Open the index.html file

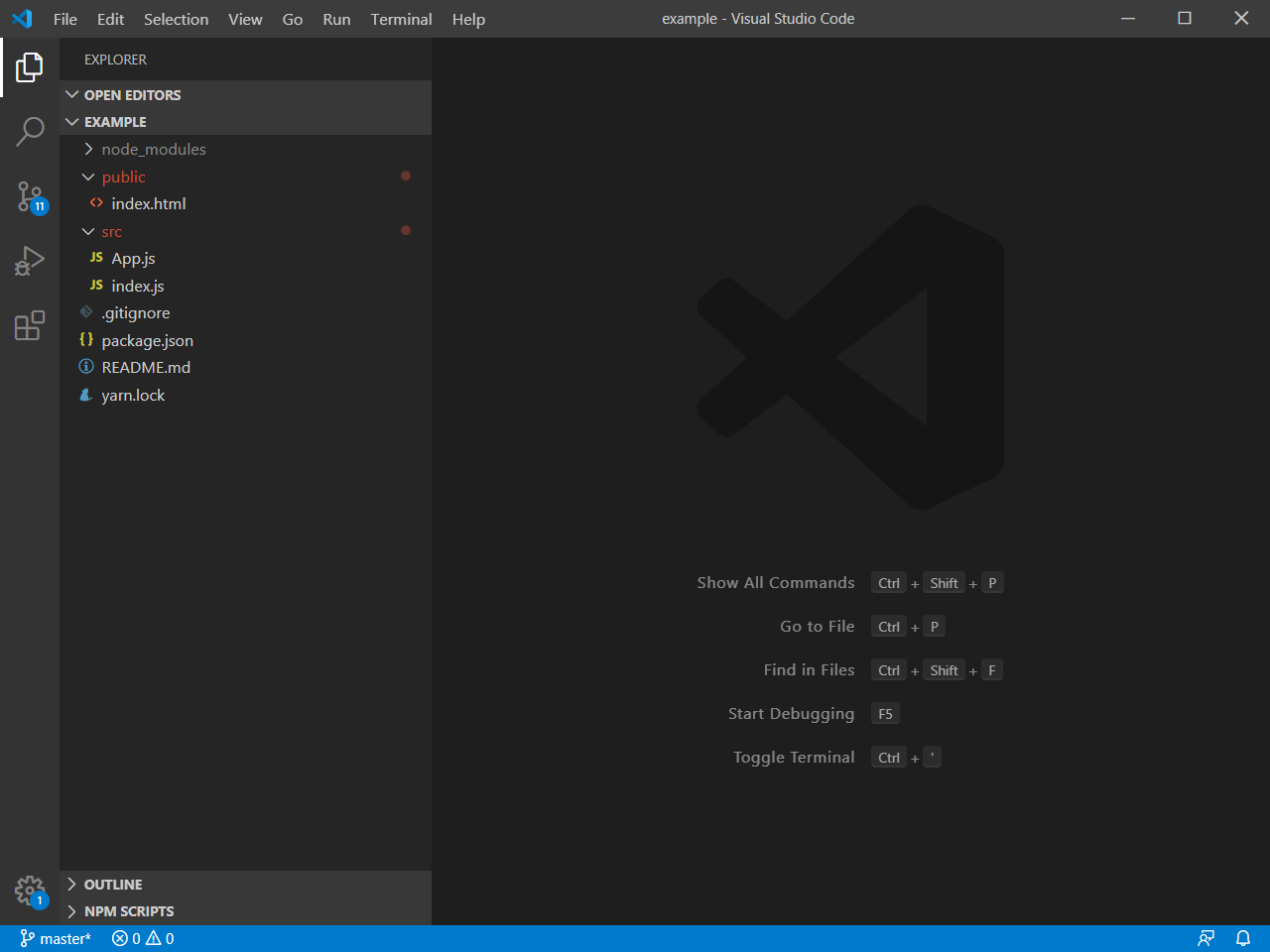tap(150, 203)
